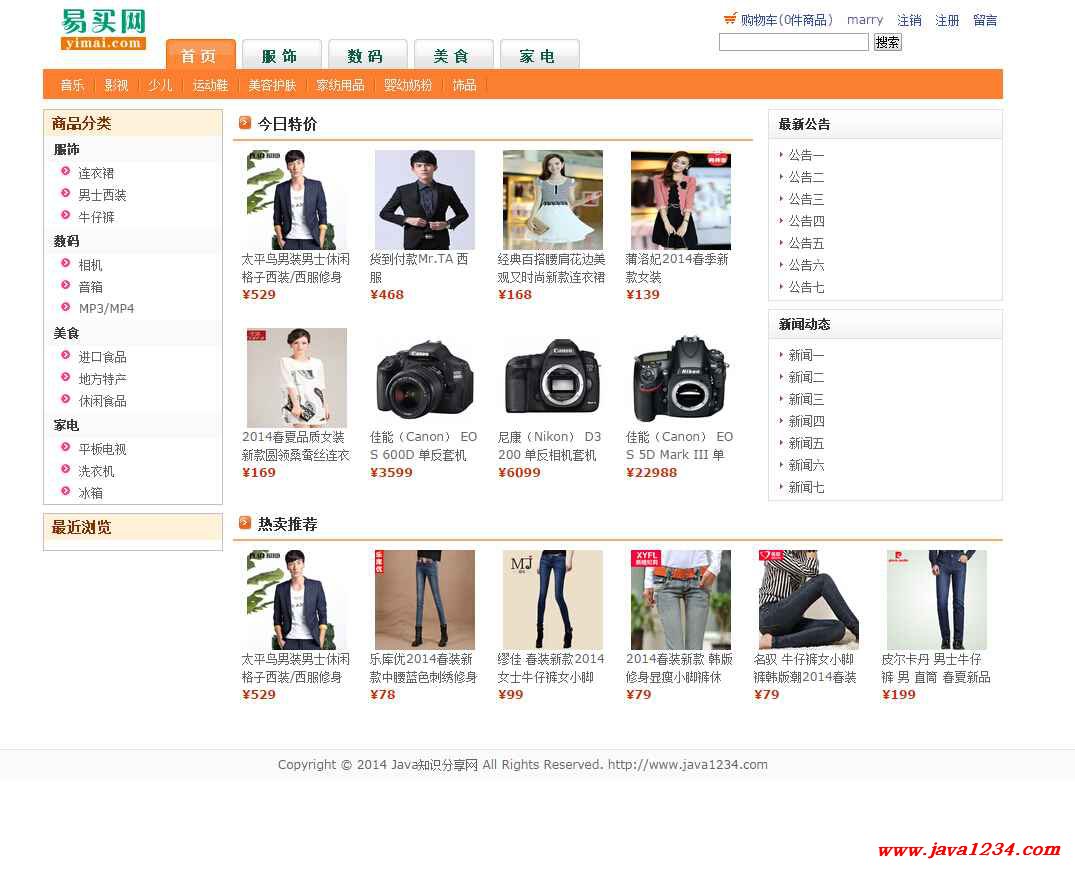Open 新闻五 in the news list
The image size is (1075, 873).
point(806,443)
